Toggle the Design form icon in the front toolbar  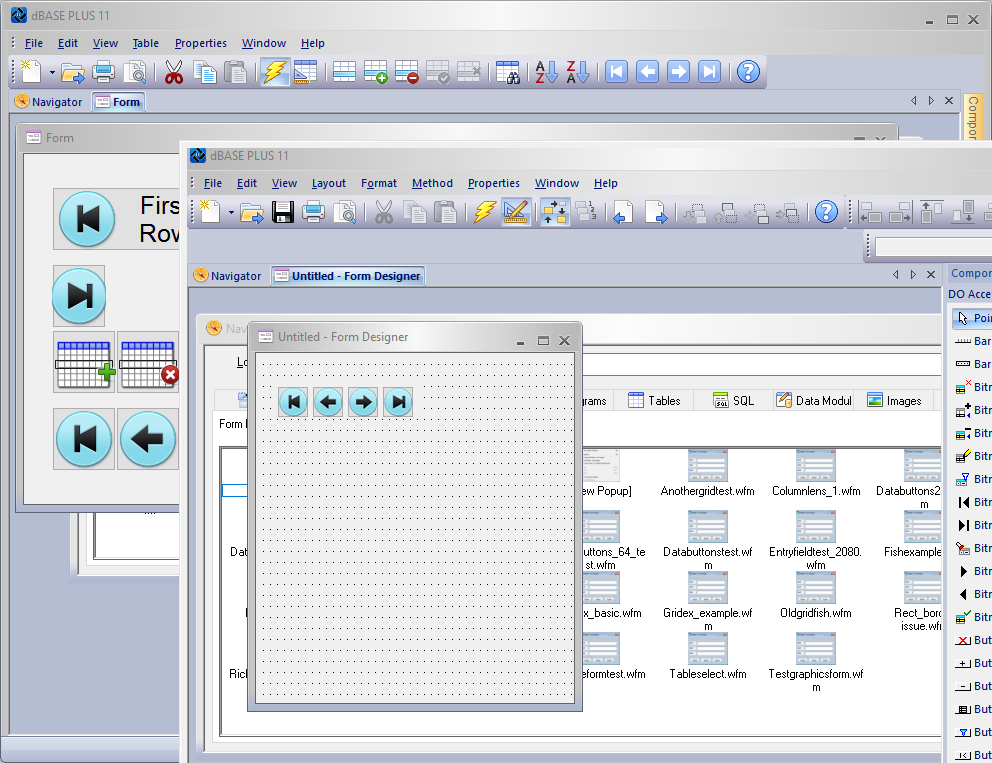(516, 212)
